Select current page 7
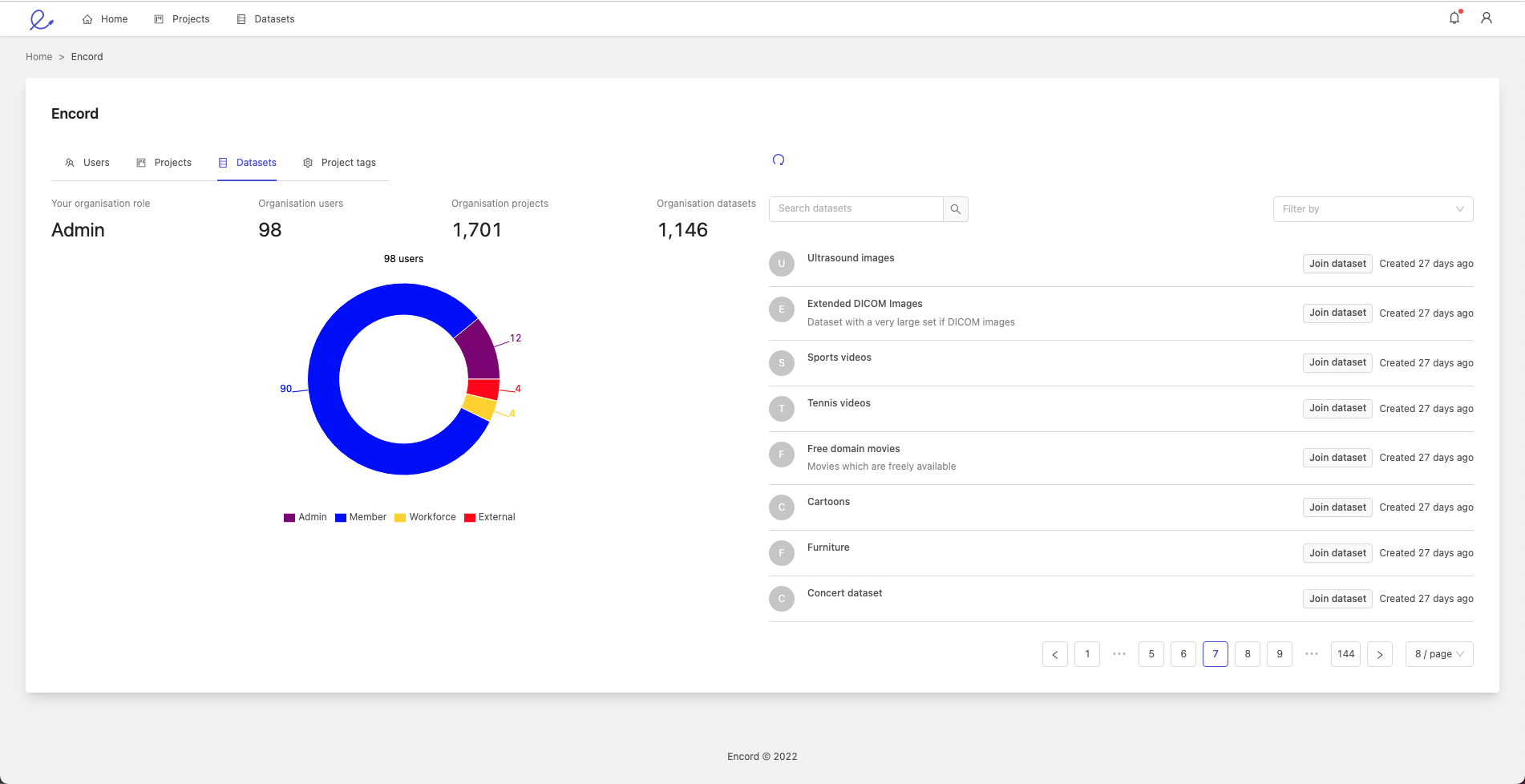 point(1216,654)
